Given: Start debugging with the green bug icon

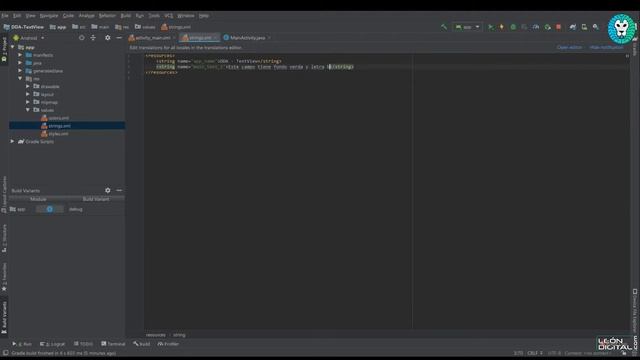Looking at the screenshot, I should coord(513,27).
